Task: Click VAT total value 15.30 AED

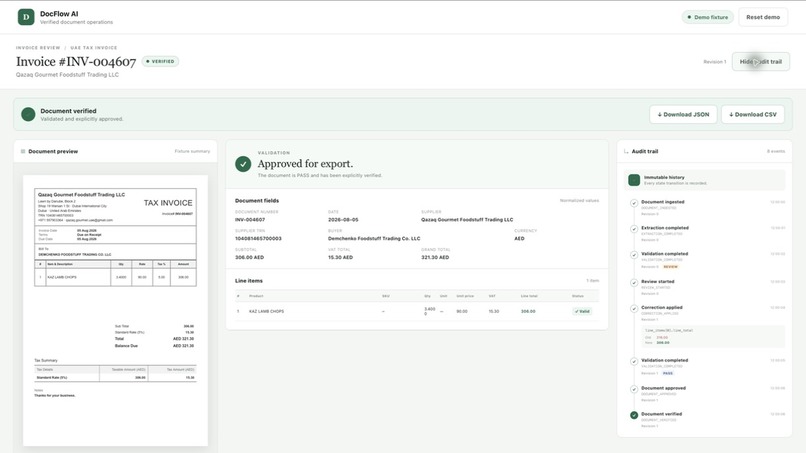Action: click(x=340, y=257)
